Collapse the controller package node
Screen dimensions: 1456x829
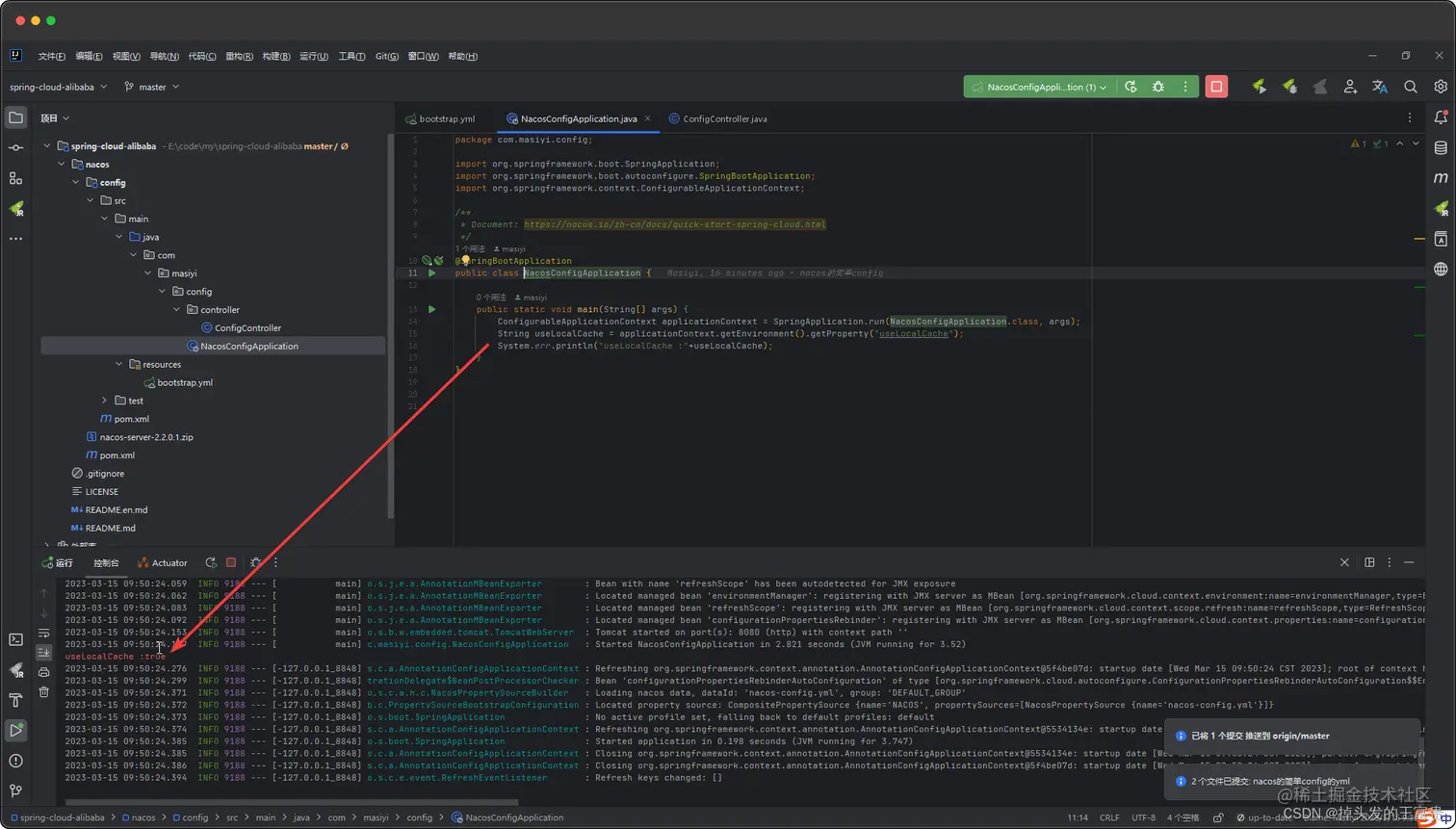click(177, 310)
